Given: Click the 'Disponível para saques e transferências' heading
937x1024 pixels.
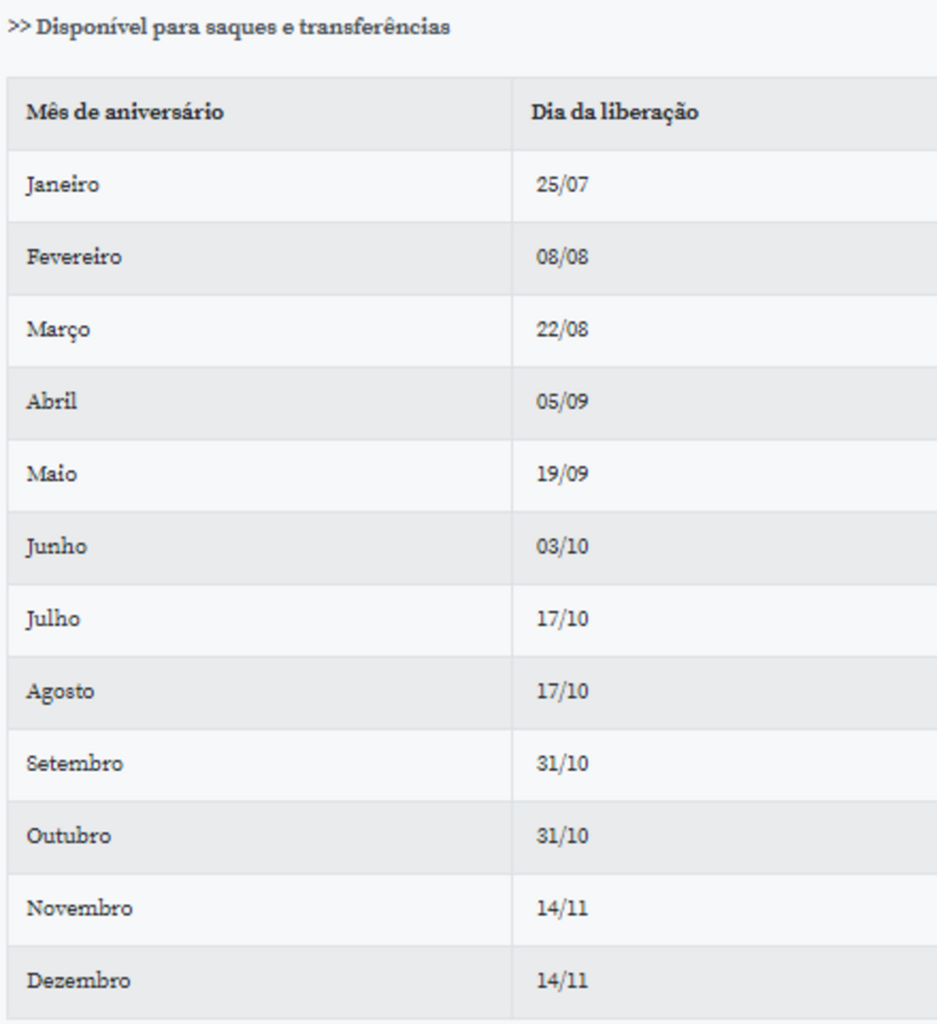Looking at the screenshot, I should pyautogui.click(x=229, y=27).
